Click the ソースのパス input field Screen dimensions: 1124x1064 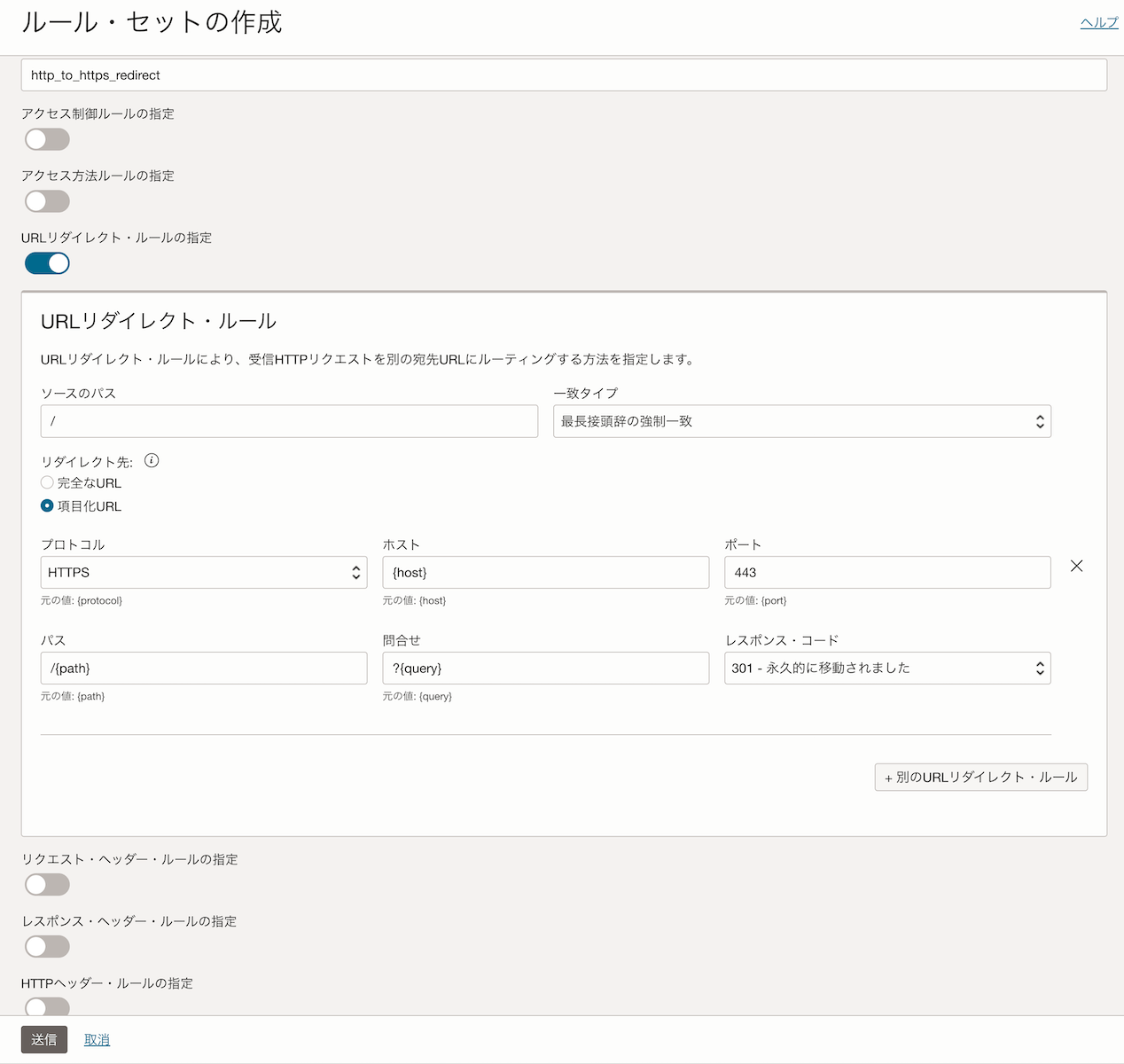pos(289,421)
